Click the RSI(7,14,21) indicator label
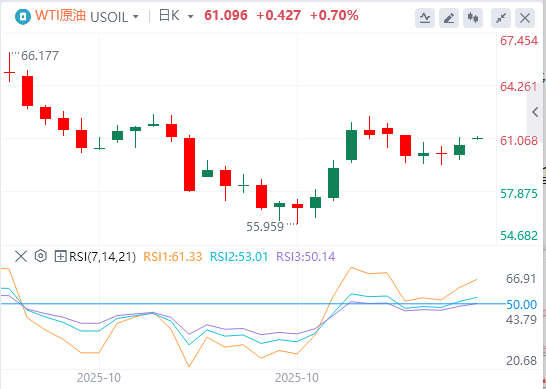This screenshot has height=389, width=546. (102, 257)
